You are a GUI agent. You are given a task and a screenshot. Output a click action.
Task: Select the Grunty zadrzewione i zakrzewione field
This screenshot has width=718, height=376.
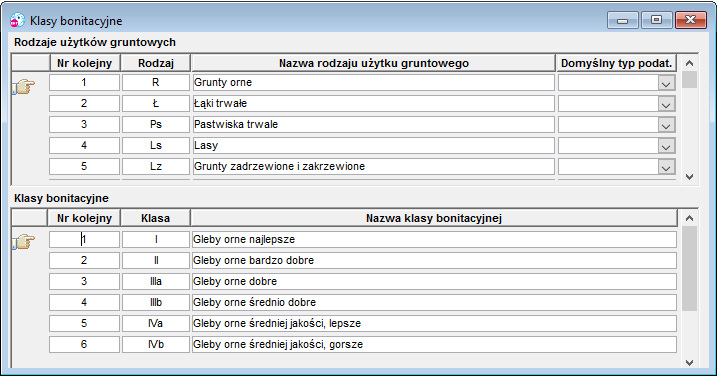(373, 167)
